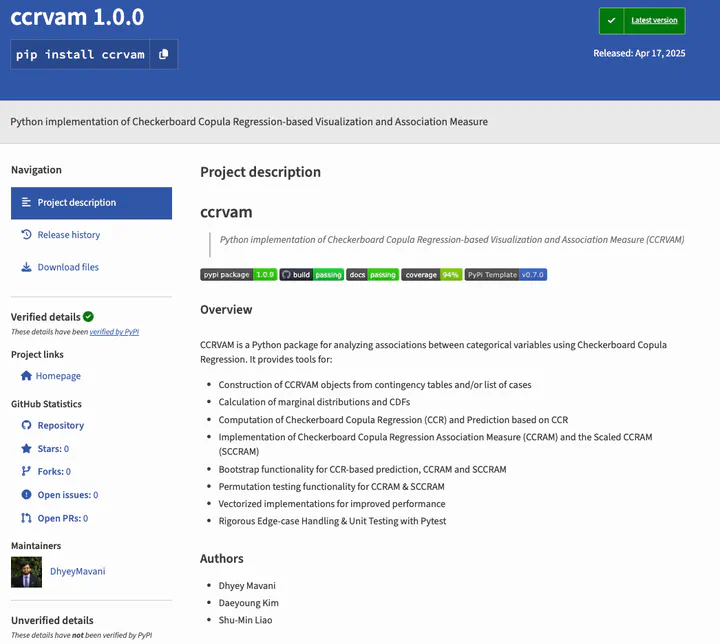The height and width of the screenshot is (644, 720).
Task: Select the Project description navigation tab
Action: tap(91, 203)
